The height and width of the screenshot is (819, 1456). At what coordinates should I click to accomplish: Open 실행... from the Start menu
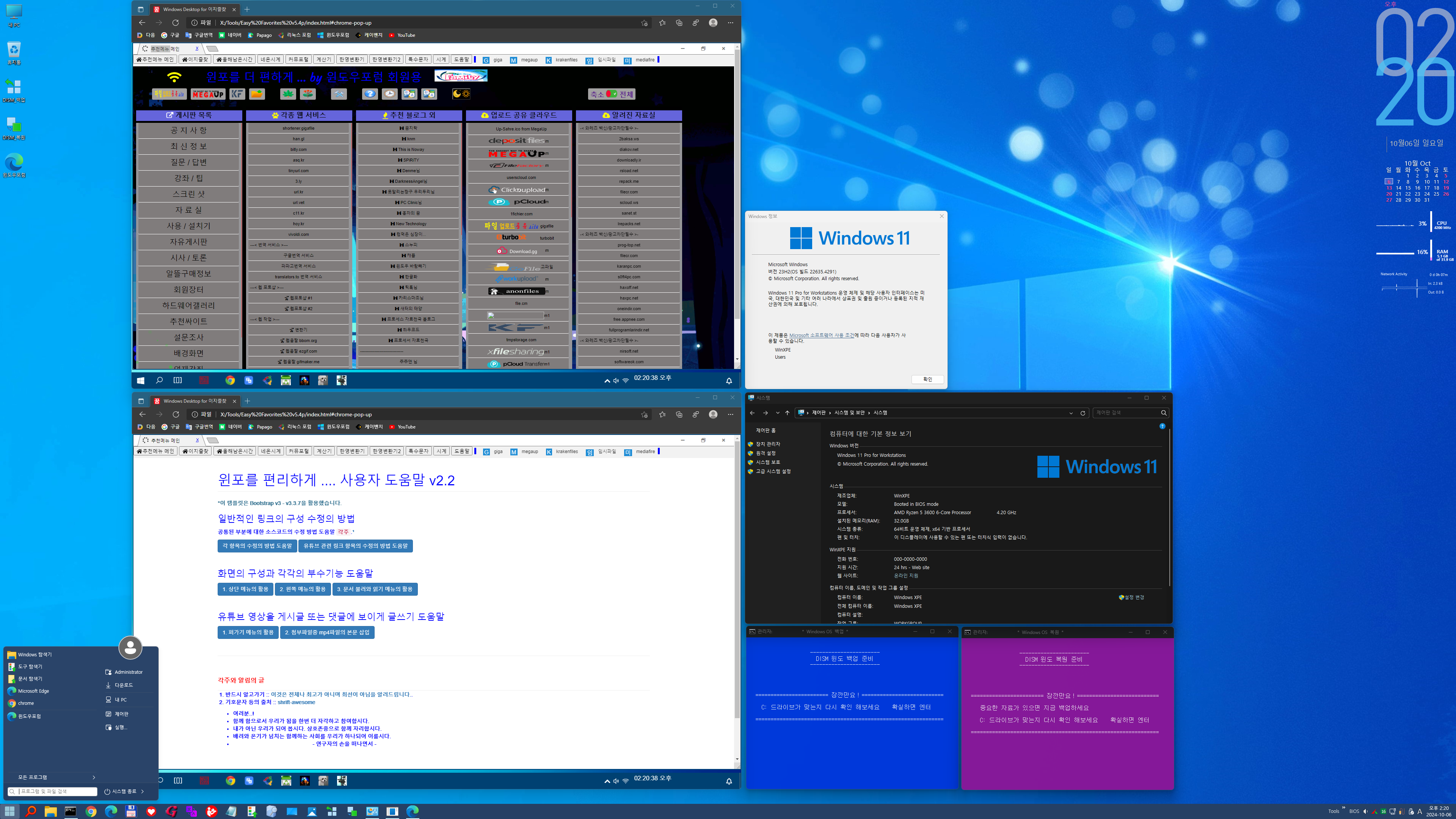tap(121, 728)
